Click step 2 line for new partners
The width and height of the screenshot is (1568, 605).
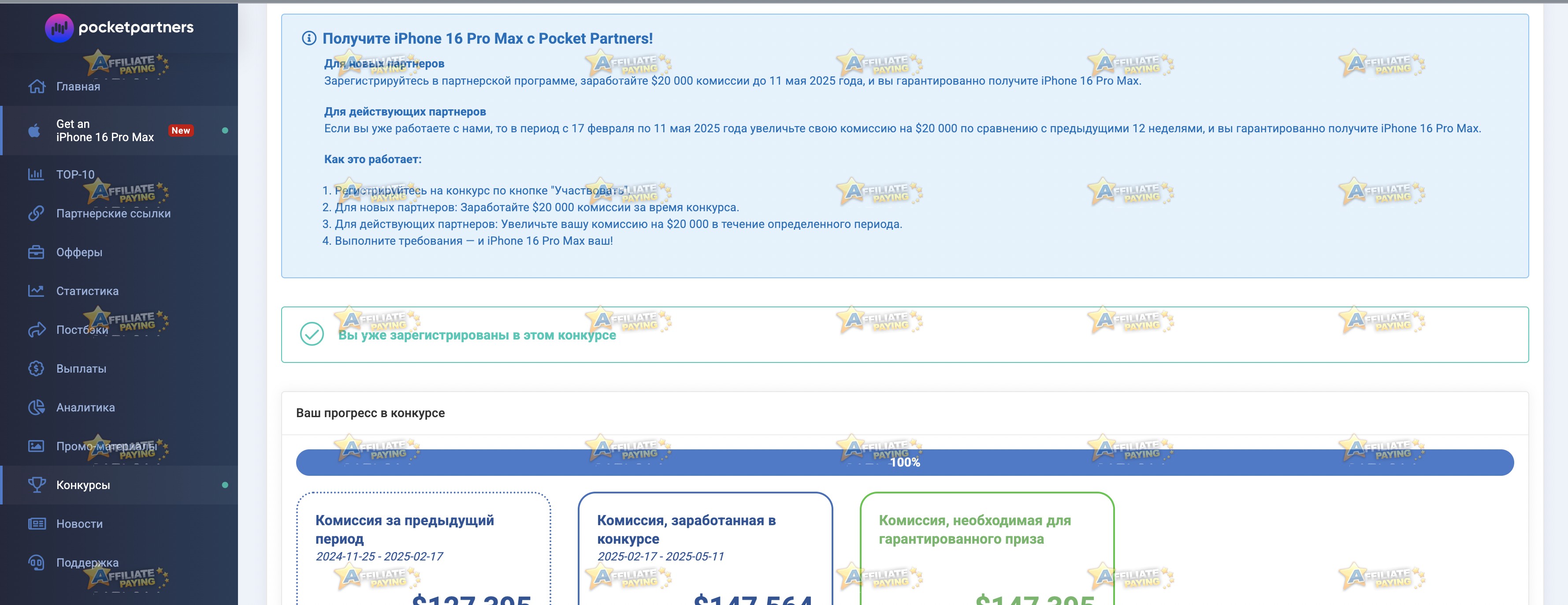(531, 207)
